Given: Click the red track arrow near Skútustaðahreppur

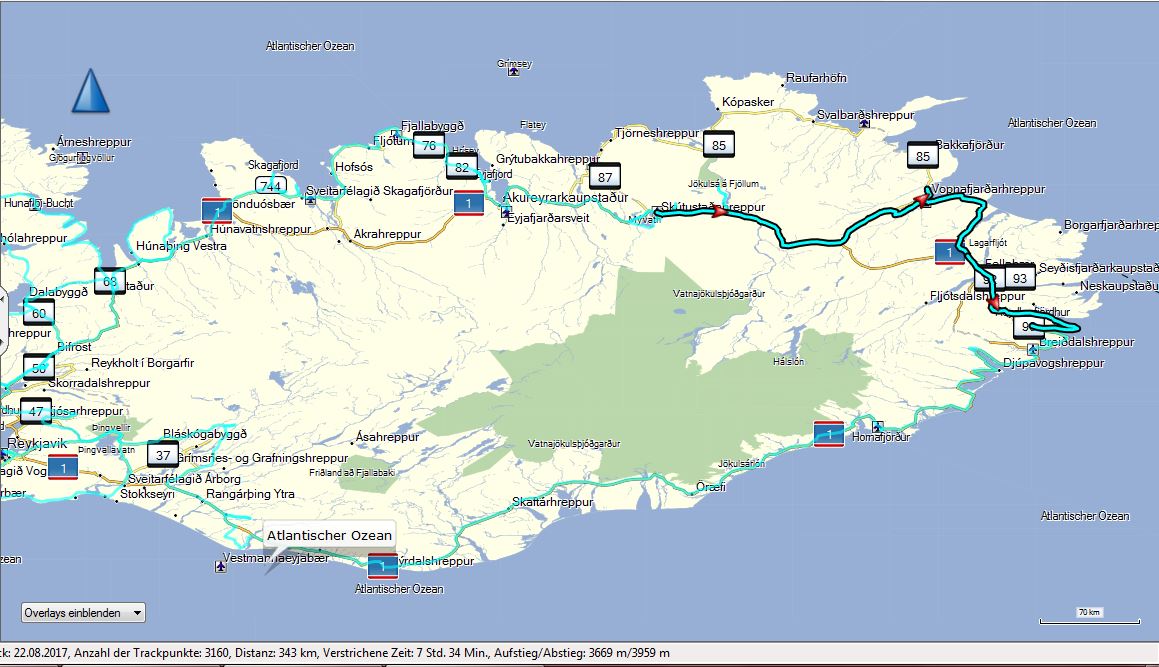Looking at the screenshot, I should 718,212.
